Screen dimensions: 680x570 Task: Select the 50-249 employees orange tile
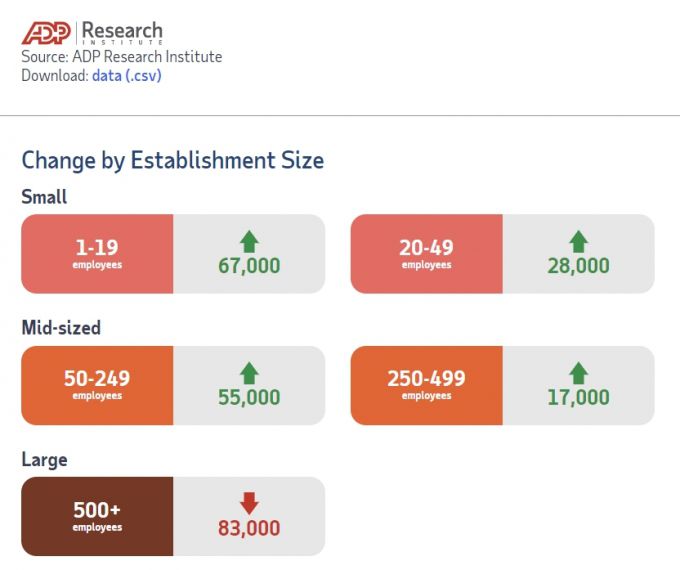click(x=97, y=385)
